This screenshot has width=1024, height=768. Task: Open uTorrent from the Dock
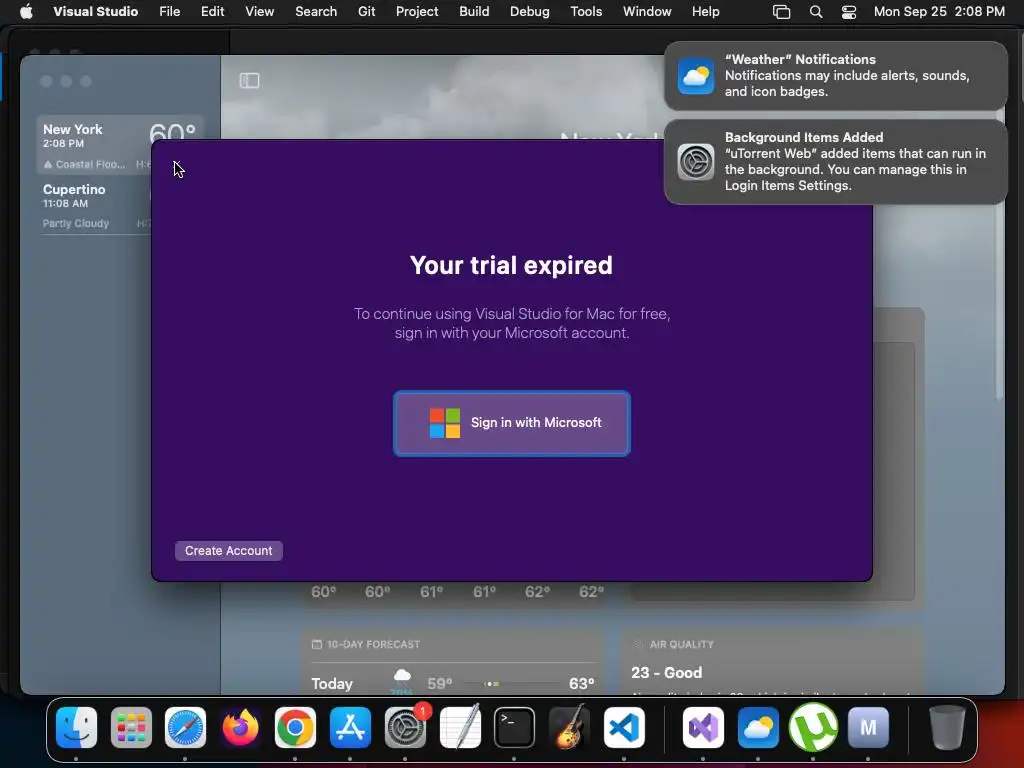[x=813, y=727]
